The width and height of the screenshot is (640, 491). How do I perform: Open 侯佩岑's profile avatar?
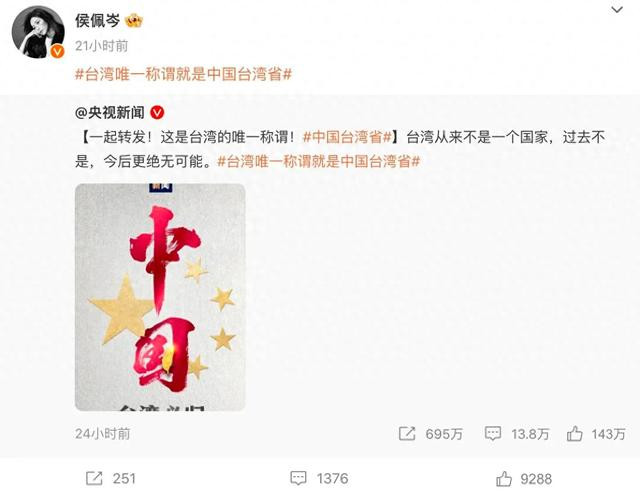coord(38,32)
